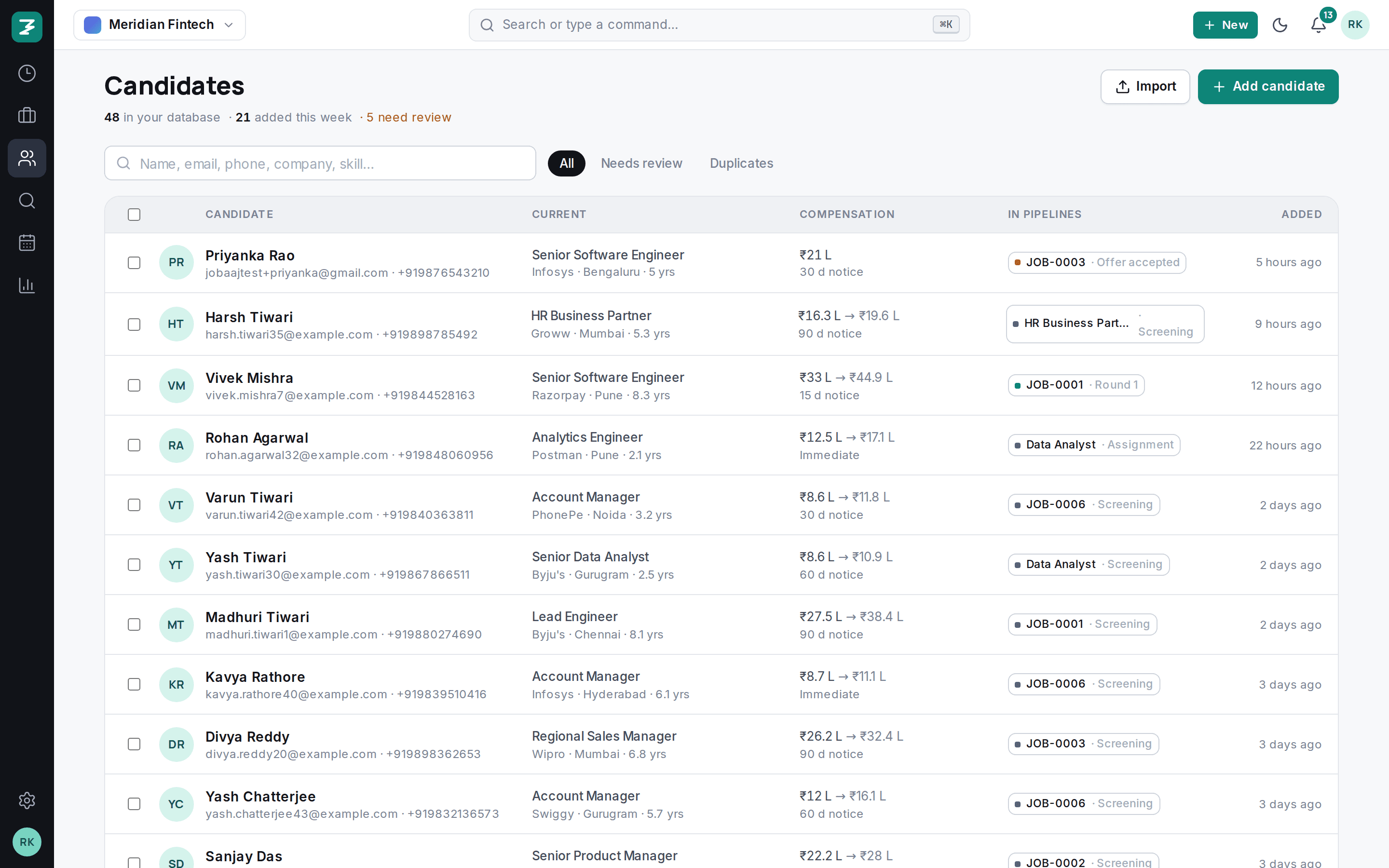Click the app logo in the sidebar
This screenshot has width=1389, height=868.
tap(27, 27)
